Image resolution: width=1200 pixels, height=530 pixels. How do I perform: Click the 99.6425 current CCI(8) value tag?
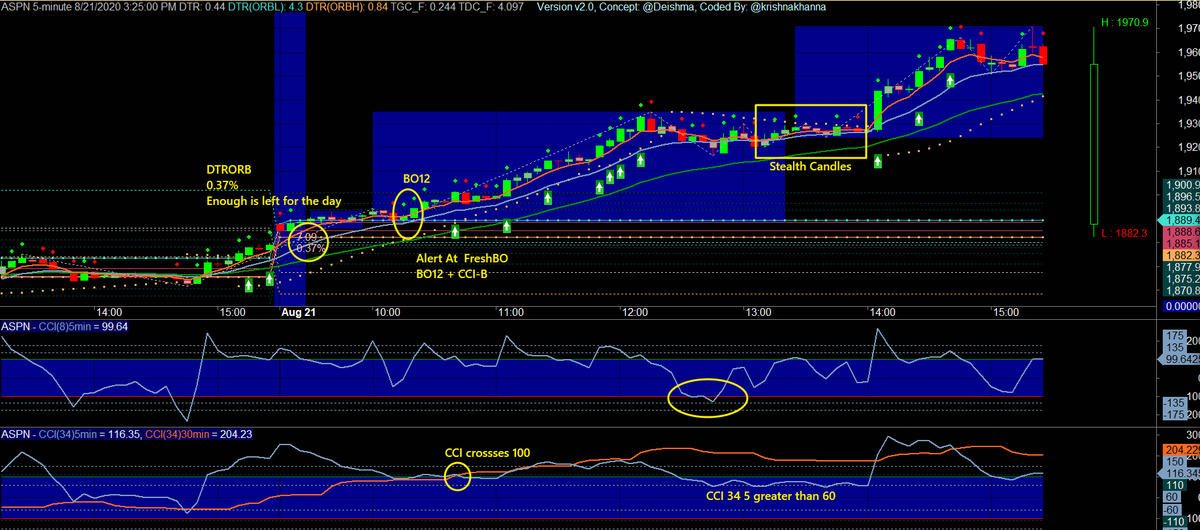1180,359
